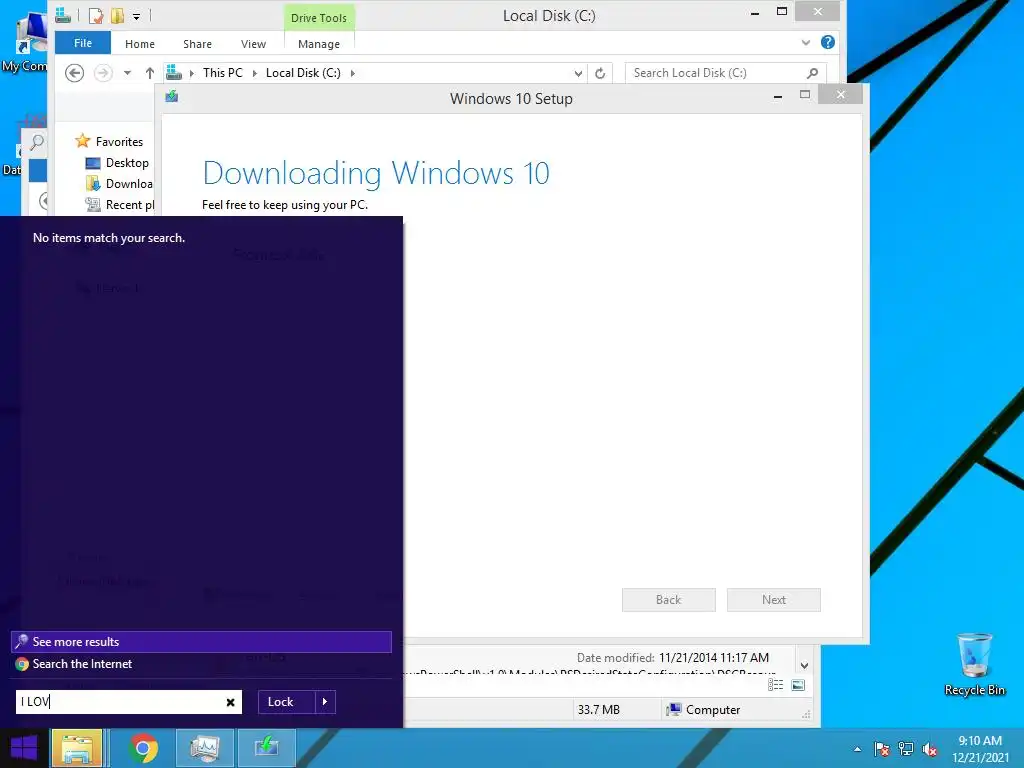Switch to the Home ribbon tab

(x=140, y=44)
